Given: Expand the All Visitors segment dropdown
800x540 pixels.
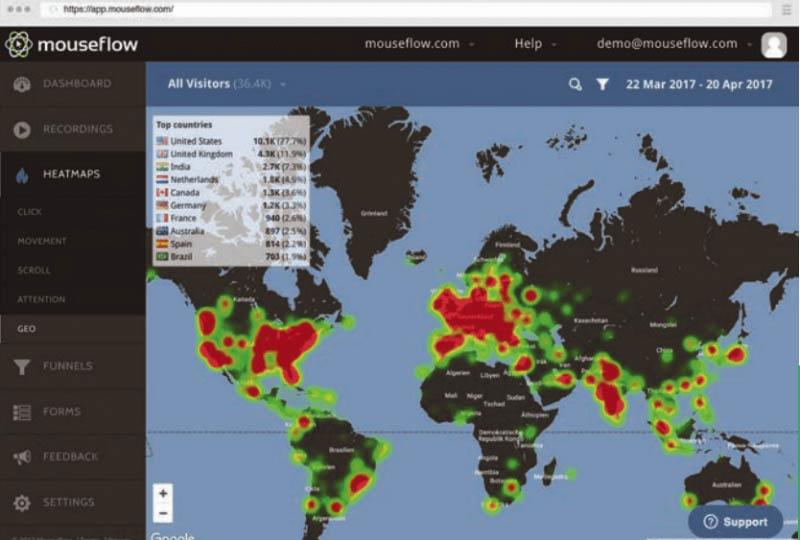Looking at the screenshot, I should coord(228,84).
